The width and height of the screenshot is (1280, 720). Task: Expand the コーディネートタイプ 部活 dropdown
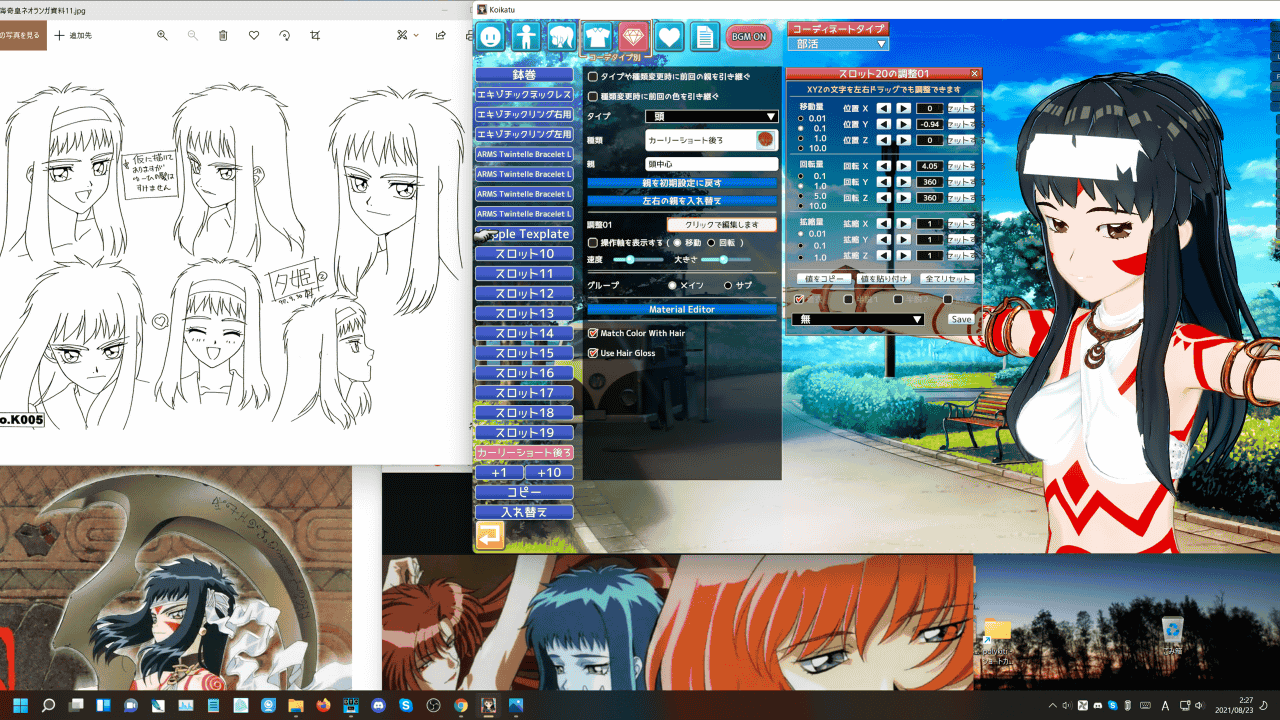pyautogui.click(x=838, y=44)
